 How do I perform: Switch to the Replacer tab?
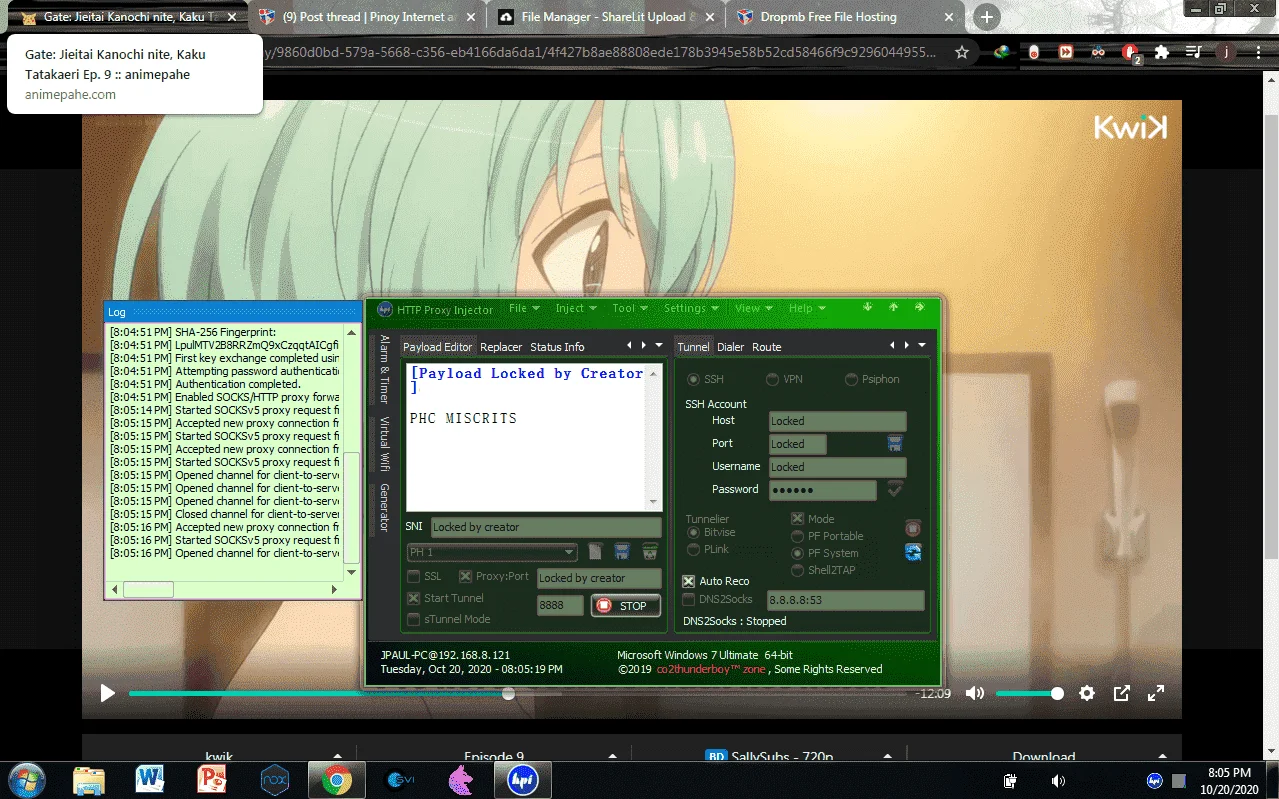click(501, 347)
